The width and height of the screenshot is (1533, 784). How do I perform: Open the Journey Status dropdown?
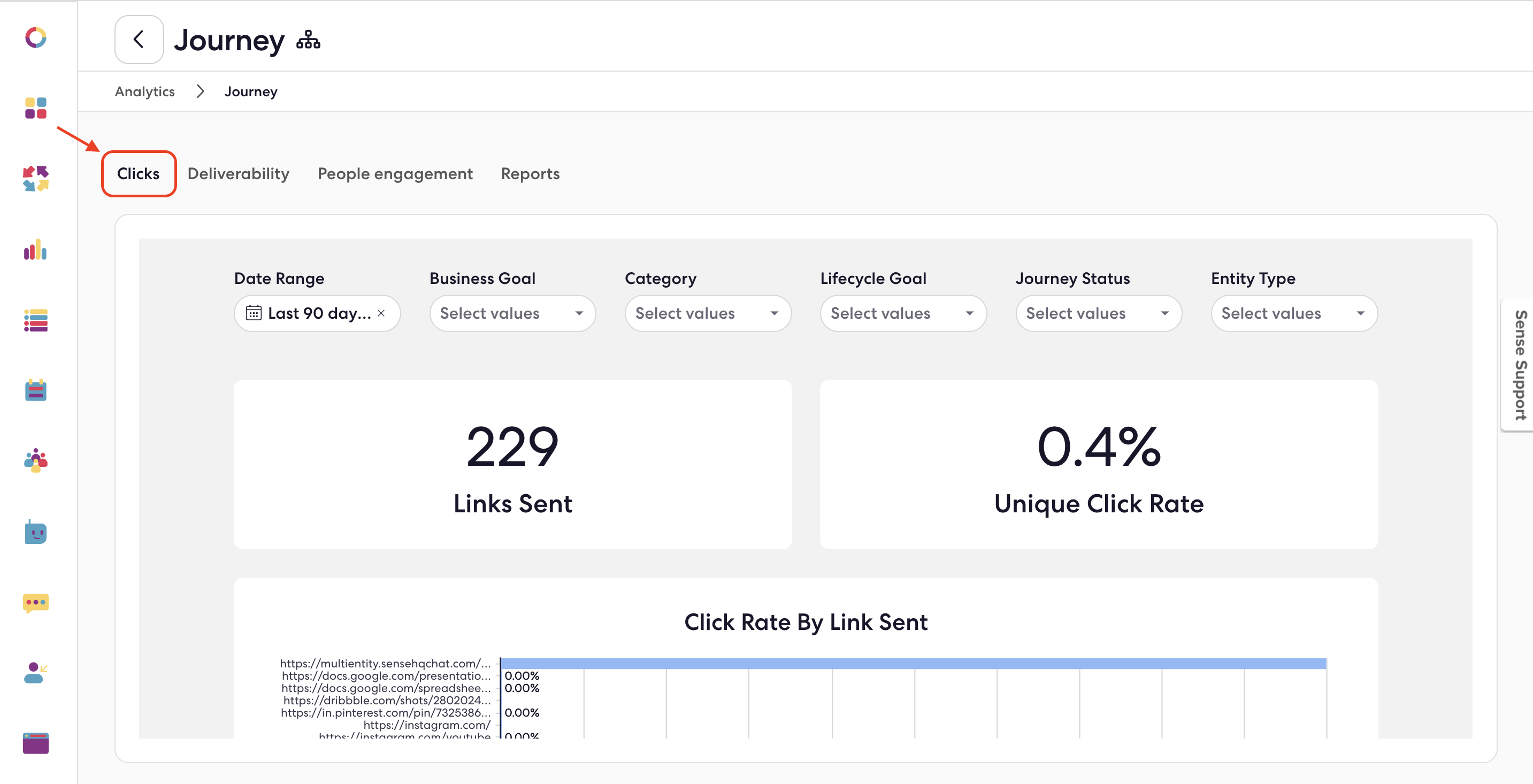(x=1098, y=313)
